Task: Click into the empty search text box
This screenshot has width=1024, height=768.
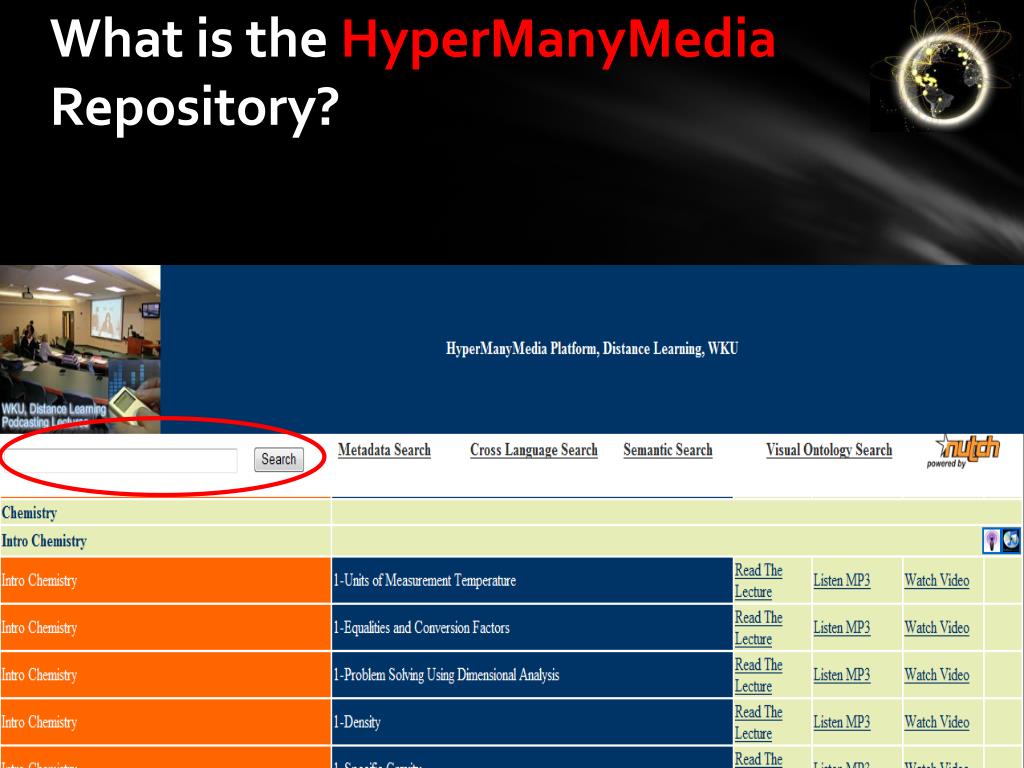Action: point(120,460)
